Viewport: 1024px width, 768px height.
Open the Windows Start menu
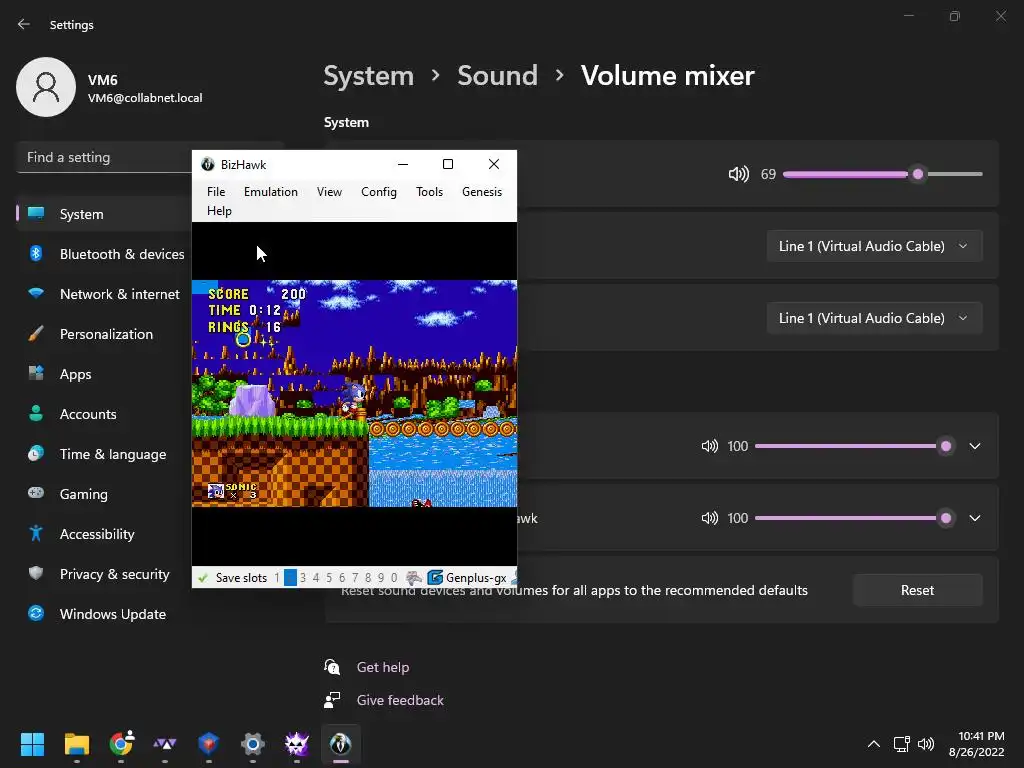click(32, 744)
